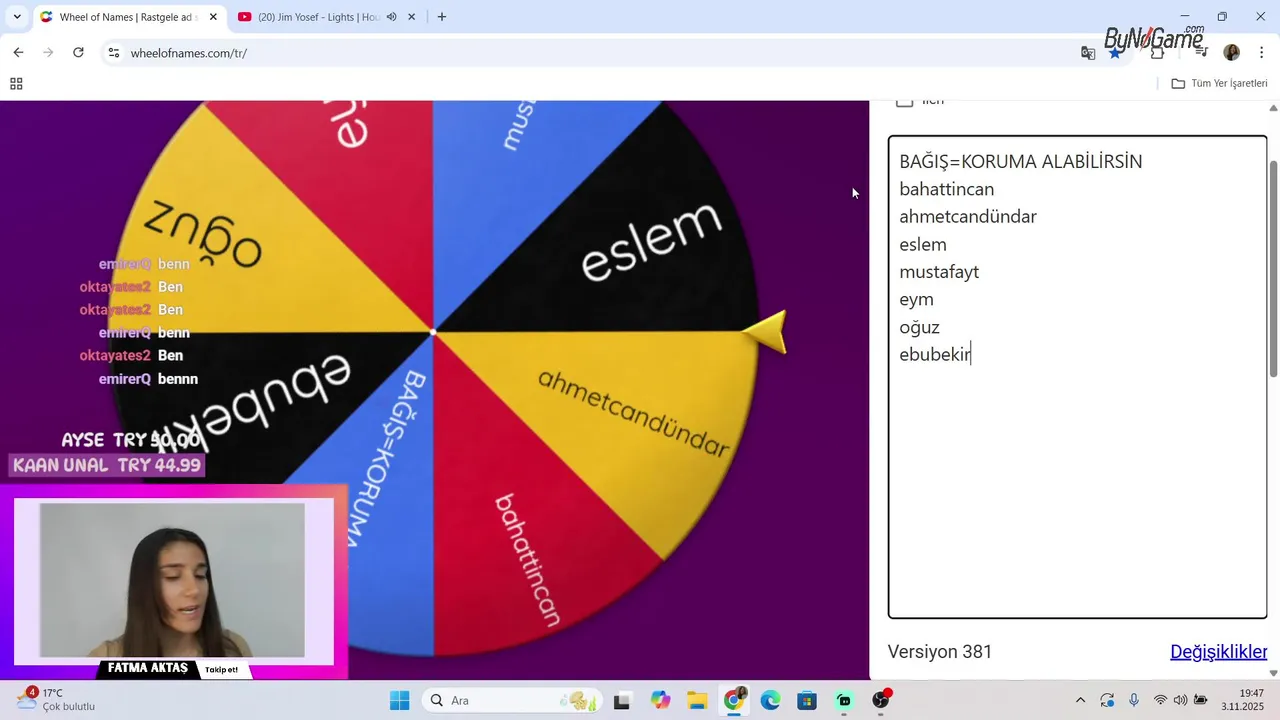Open Google Translate page icon
This screenshot has height=720, width=1280.
pyautogui.click(x=1088, y=53)
